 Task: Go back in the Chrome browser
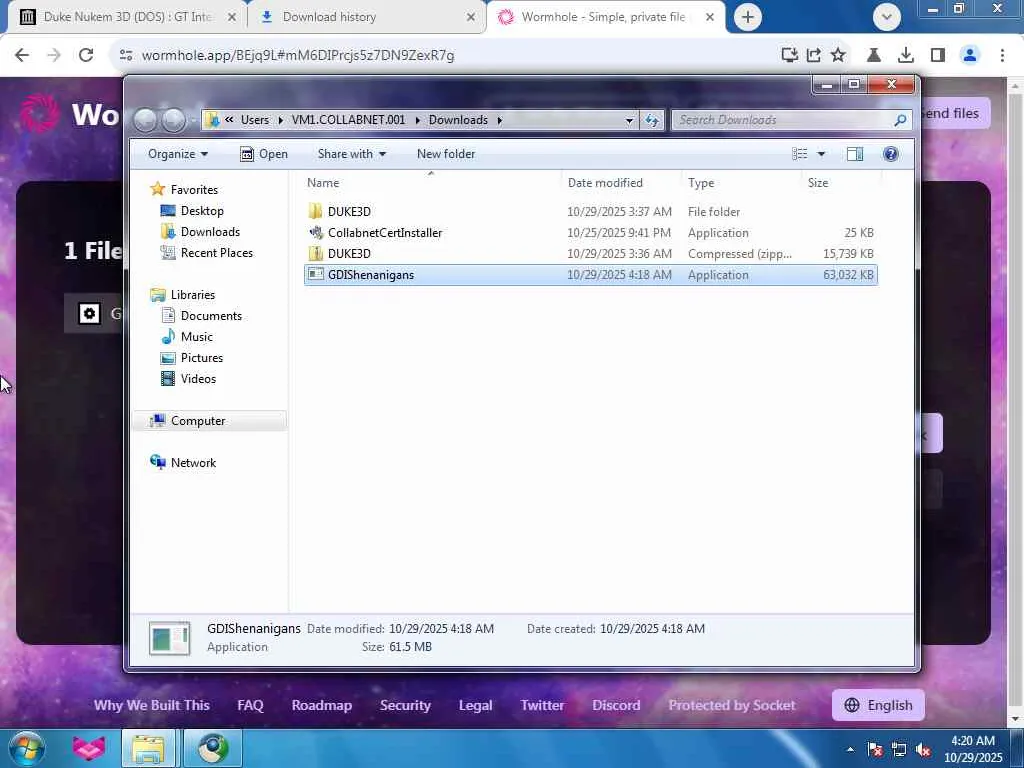coord(22,56)
